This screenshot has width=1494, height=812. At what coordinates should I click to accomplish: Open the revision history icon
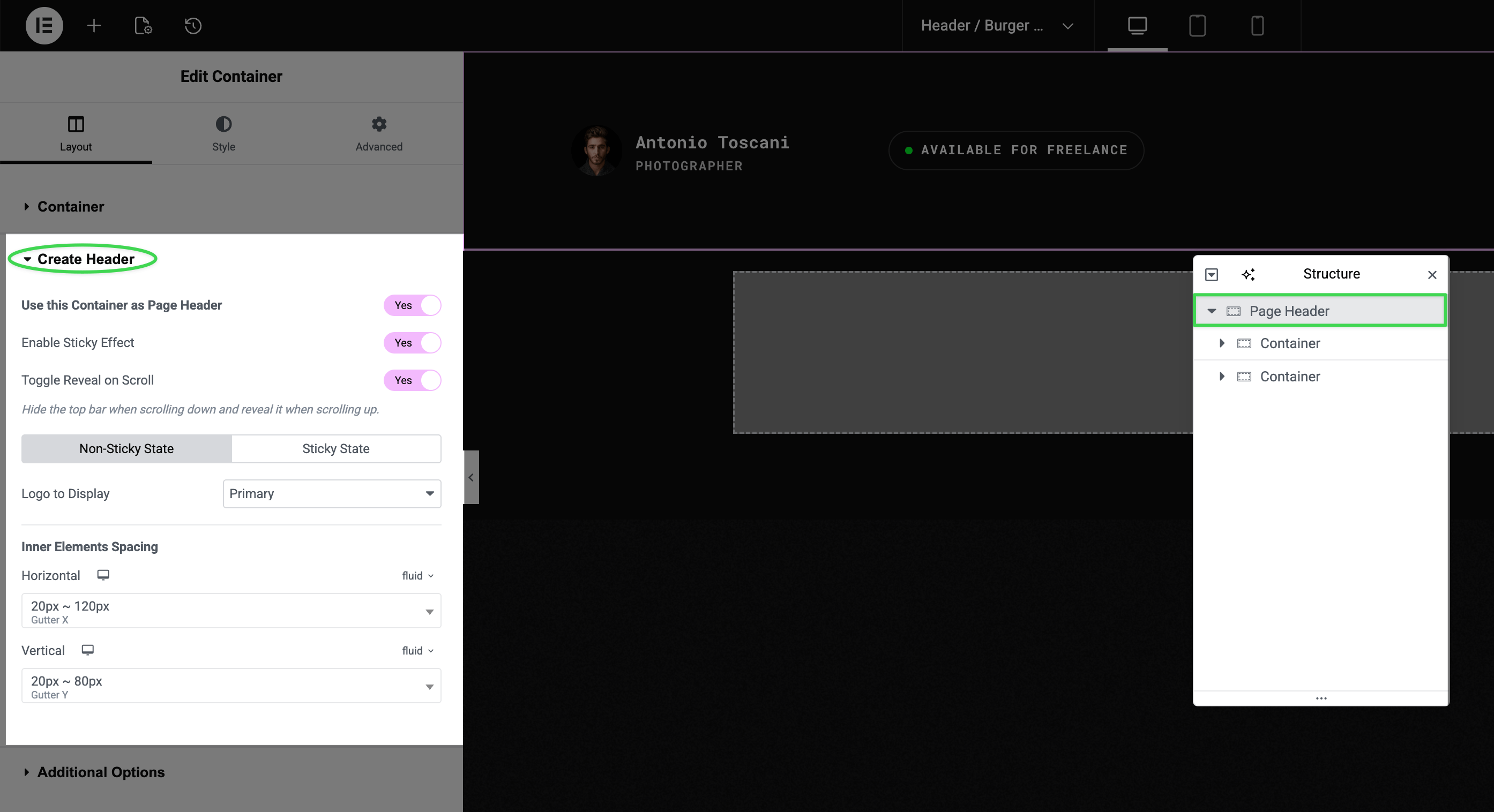pos(192,26)
